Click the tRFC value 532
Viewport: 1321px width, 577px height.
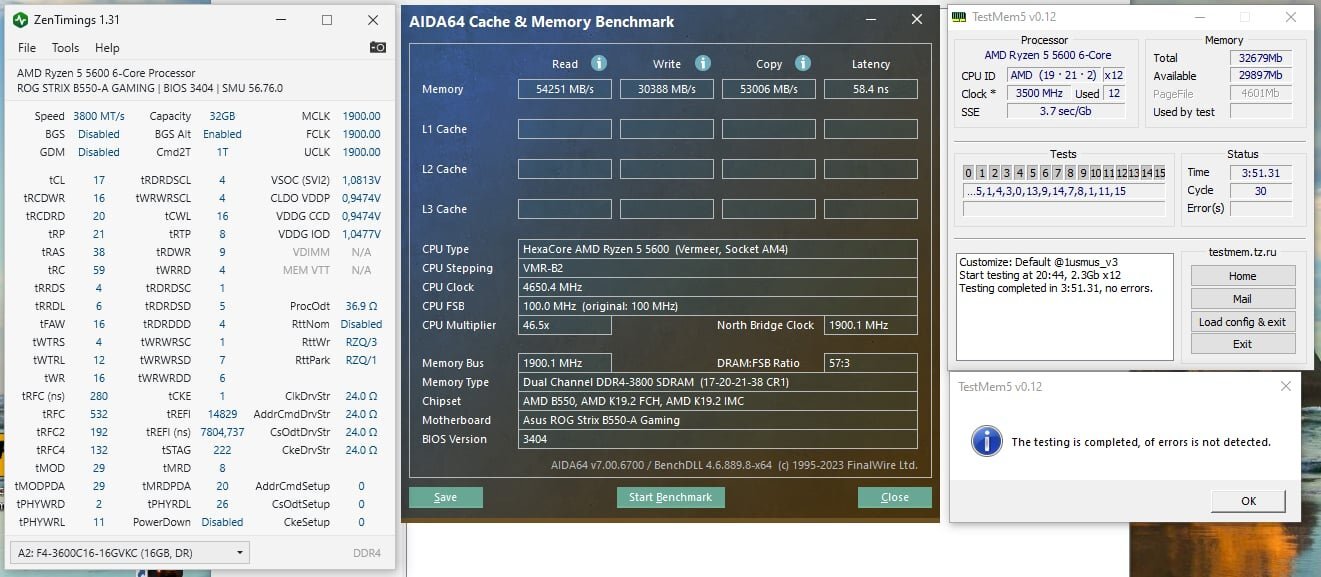coord(98,414)
